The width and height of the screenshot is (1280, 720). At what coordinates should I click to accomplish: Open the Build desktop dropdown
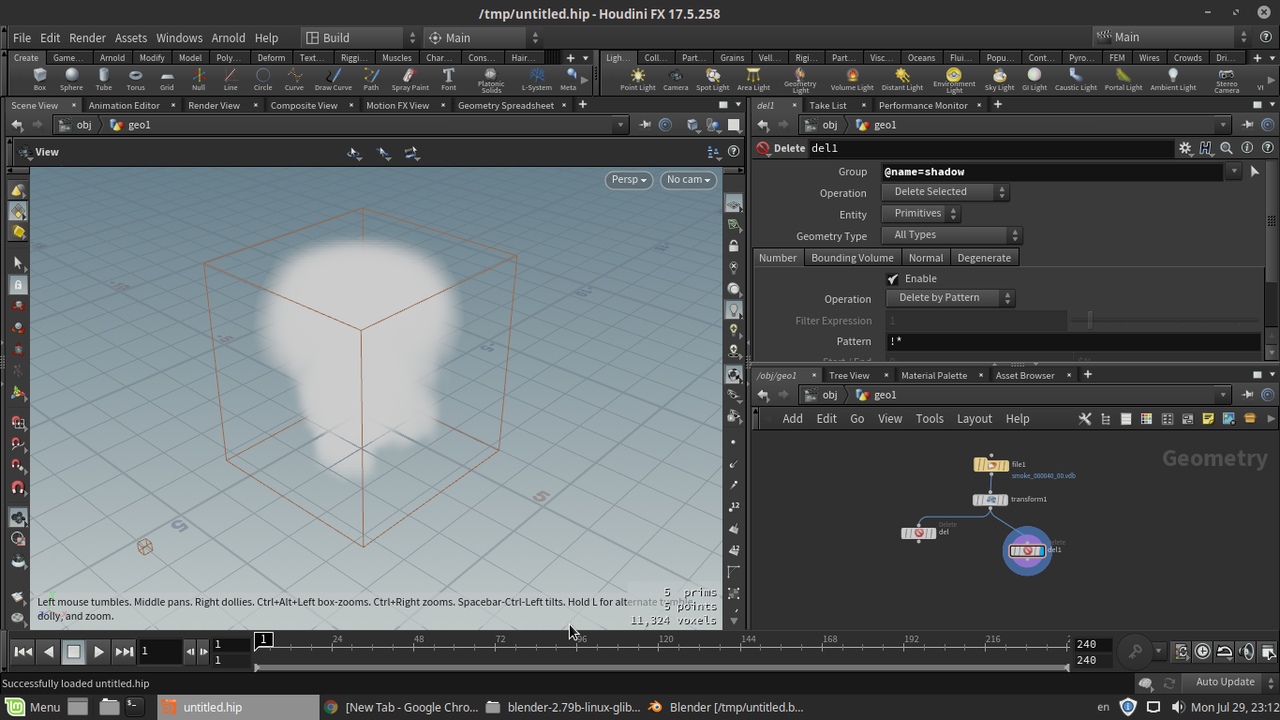click(360, 38)
